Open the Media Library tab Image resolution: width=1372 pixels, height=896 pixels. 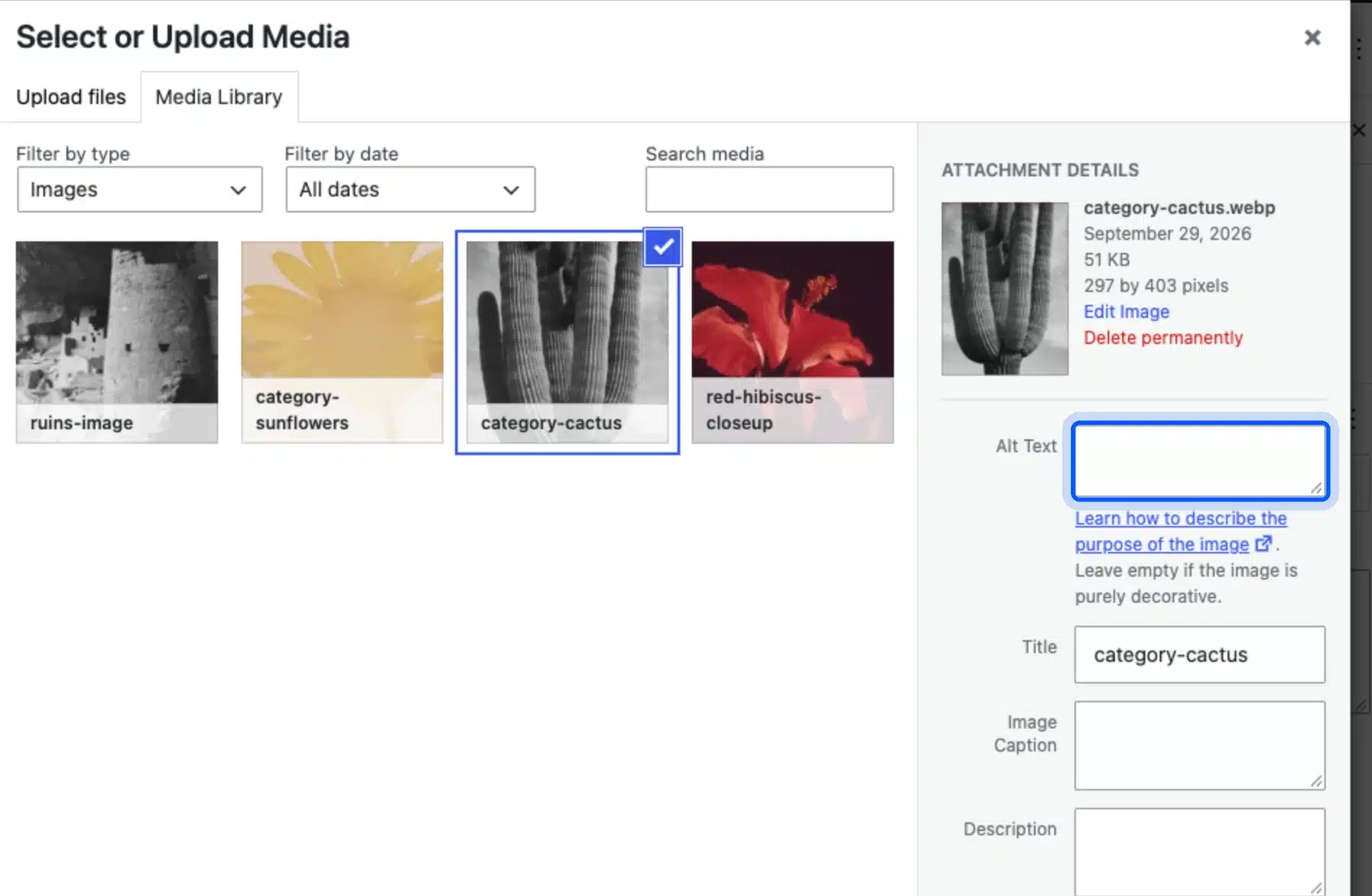tap(219, 97)
